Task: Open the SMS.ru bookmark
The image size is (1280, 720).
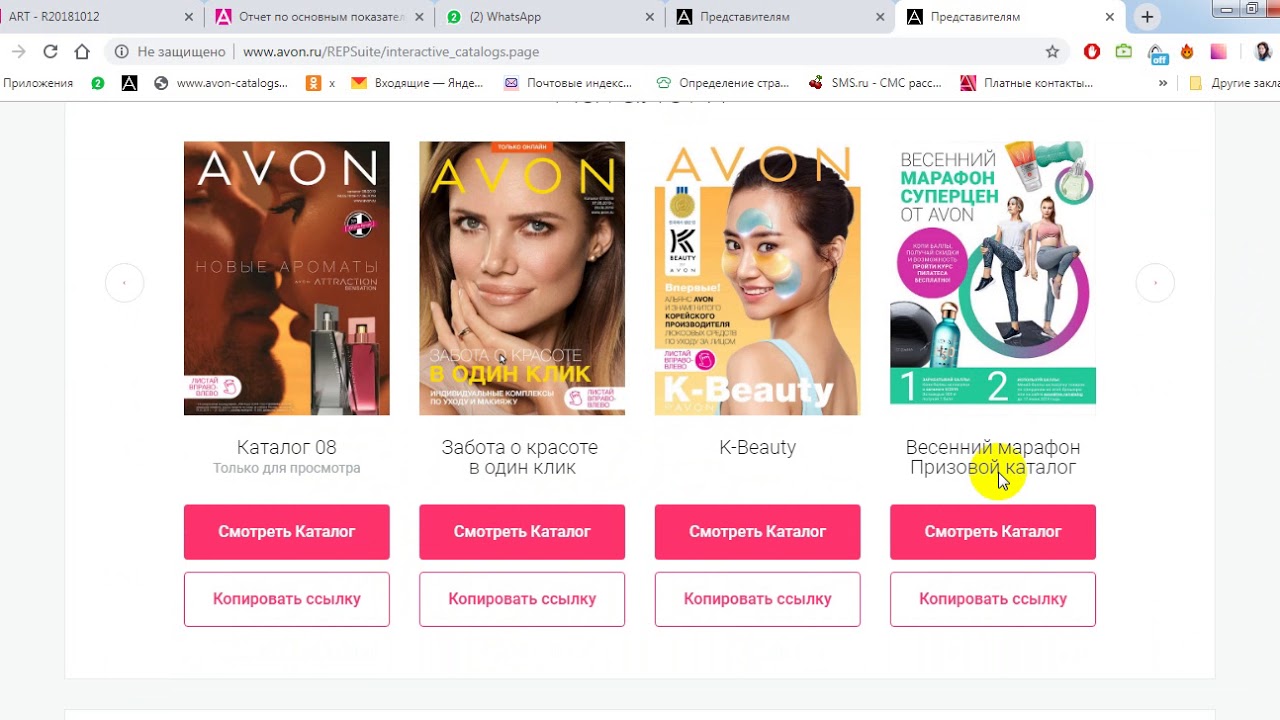Action: point(874,83)
